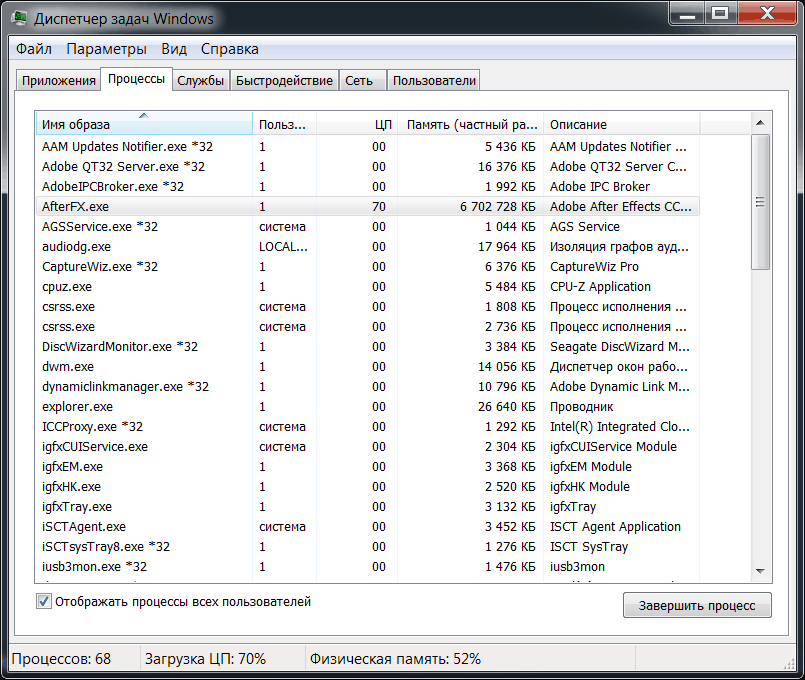805x680 pixels.
Task: Sort by the ЦП column header
Action: (x=357, y=124)
